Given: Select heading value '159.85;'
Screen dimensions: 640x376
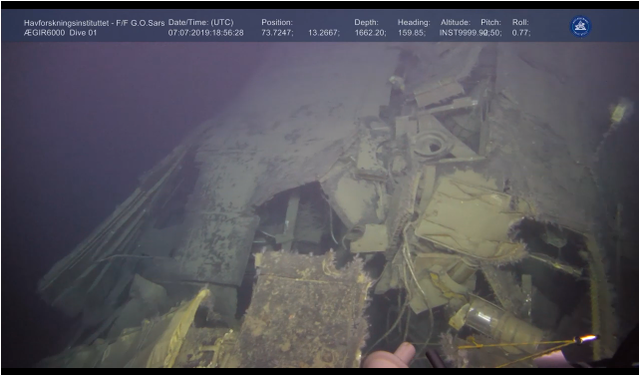Looking at the screenshot, I should coord(413,33).
